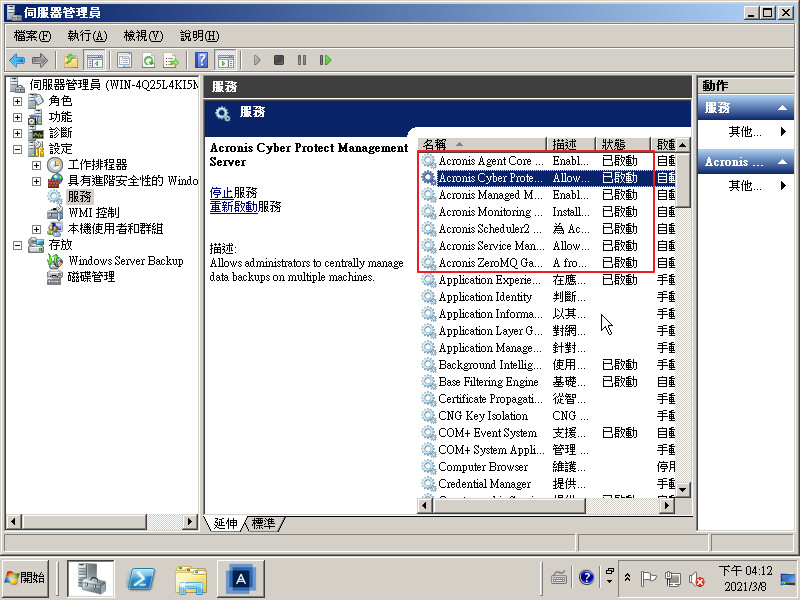This screenshot has width=800, height=600.
Task: Open the 檢視(V) menu
Action: click(143, 36)
